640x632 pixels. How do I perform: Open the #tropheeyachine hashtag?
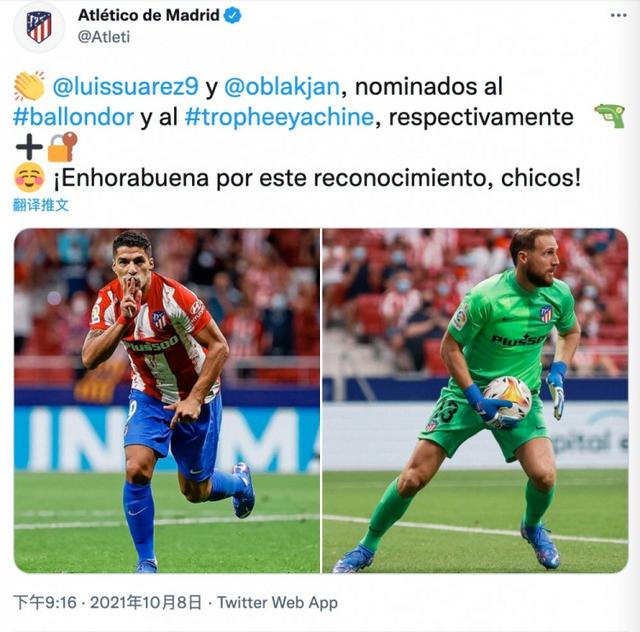279,117
